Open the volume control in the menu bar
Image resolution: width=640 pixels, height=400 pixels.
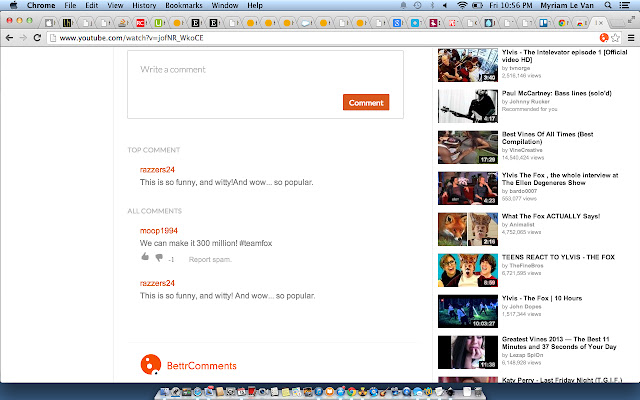445,5
